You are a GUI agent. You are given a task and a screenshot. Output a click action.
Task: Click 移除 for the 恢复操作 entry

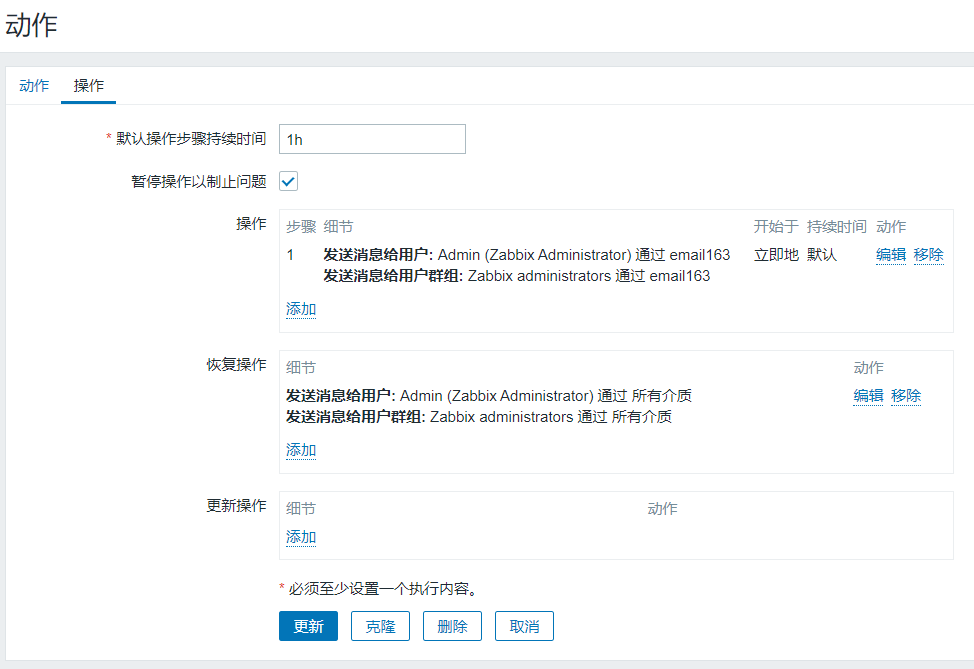(x=906, y=395)
